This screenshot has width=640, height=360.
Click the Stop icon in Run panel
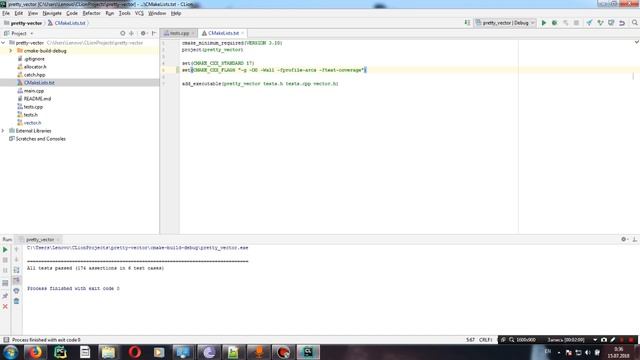(5, 260)
